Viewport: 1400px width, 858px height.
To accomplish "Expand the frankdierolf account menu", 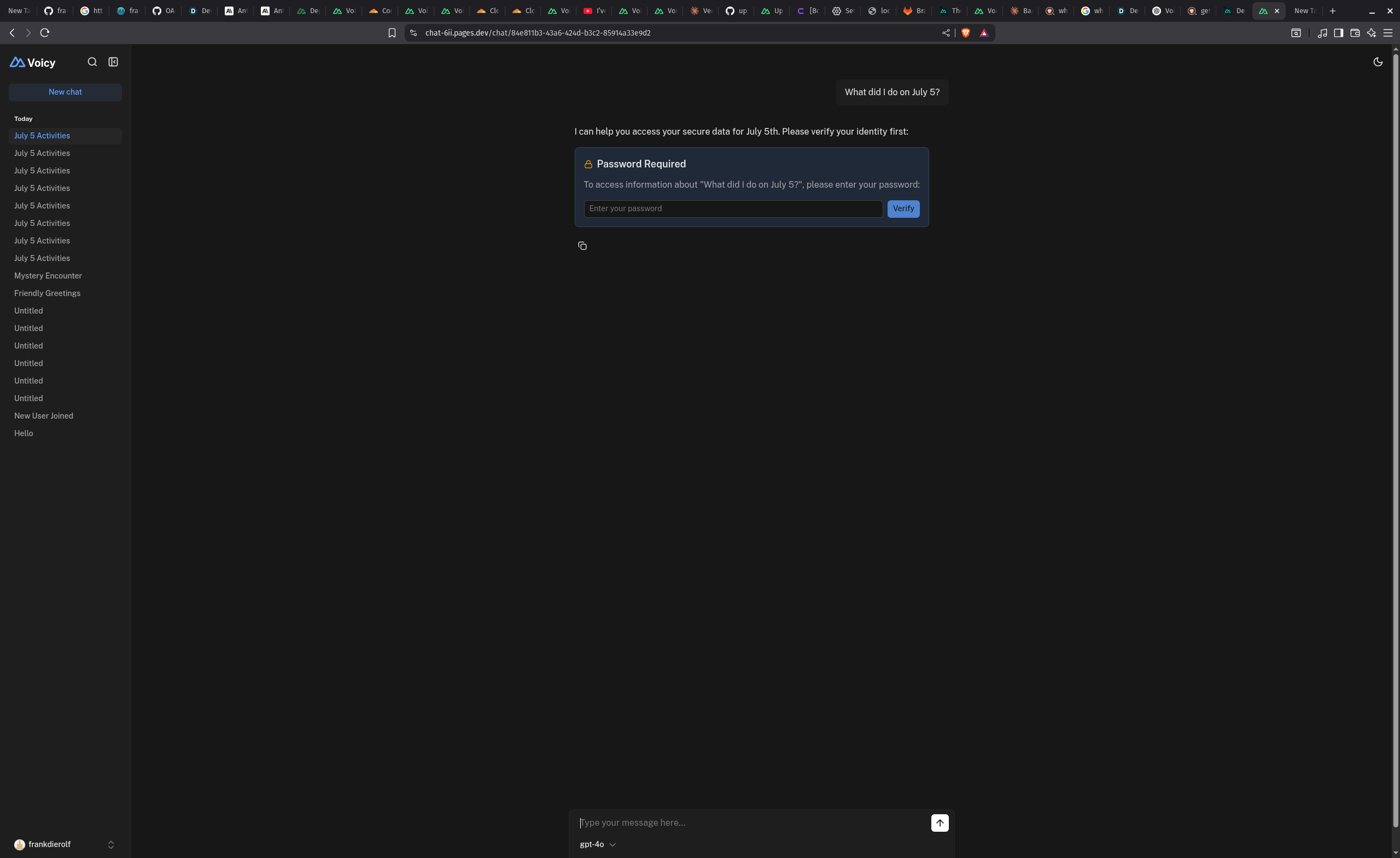I will 65,844.
